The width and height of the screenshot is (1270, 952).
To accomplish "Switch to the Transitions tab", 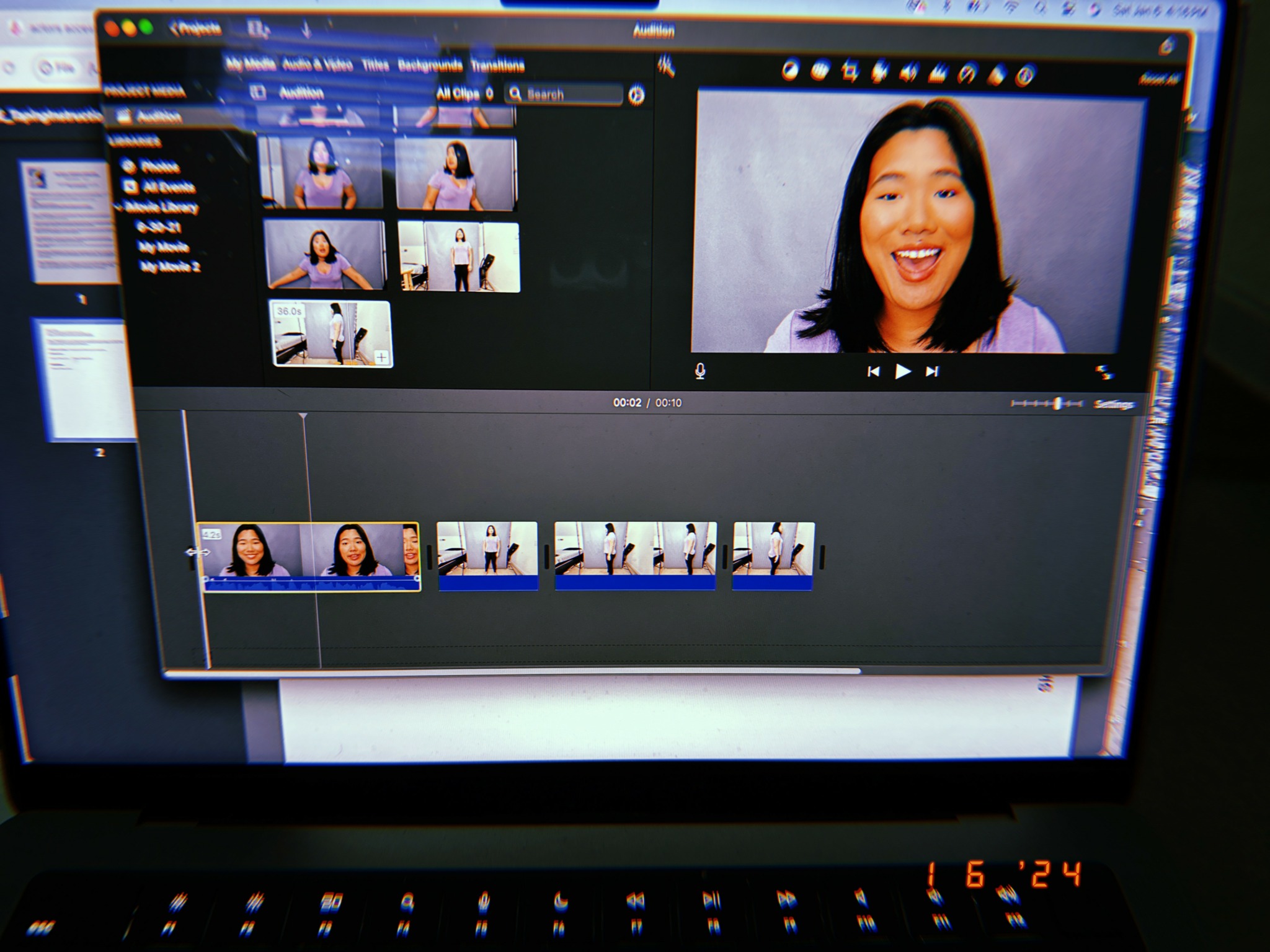I will [497, 66].
